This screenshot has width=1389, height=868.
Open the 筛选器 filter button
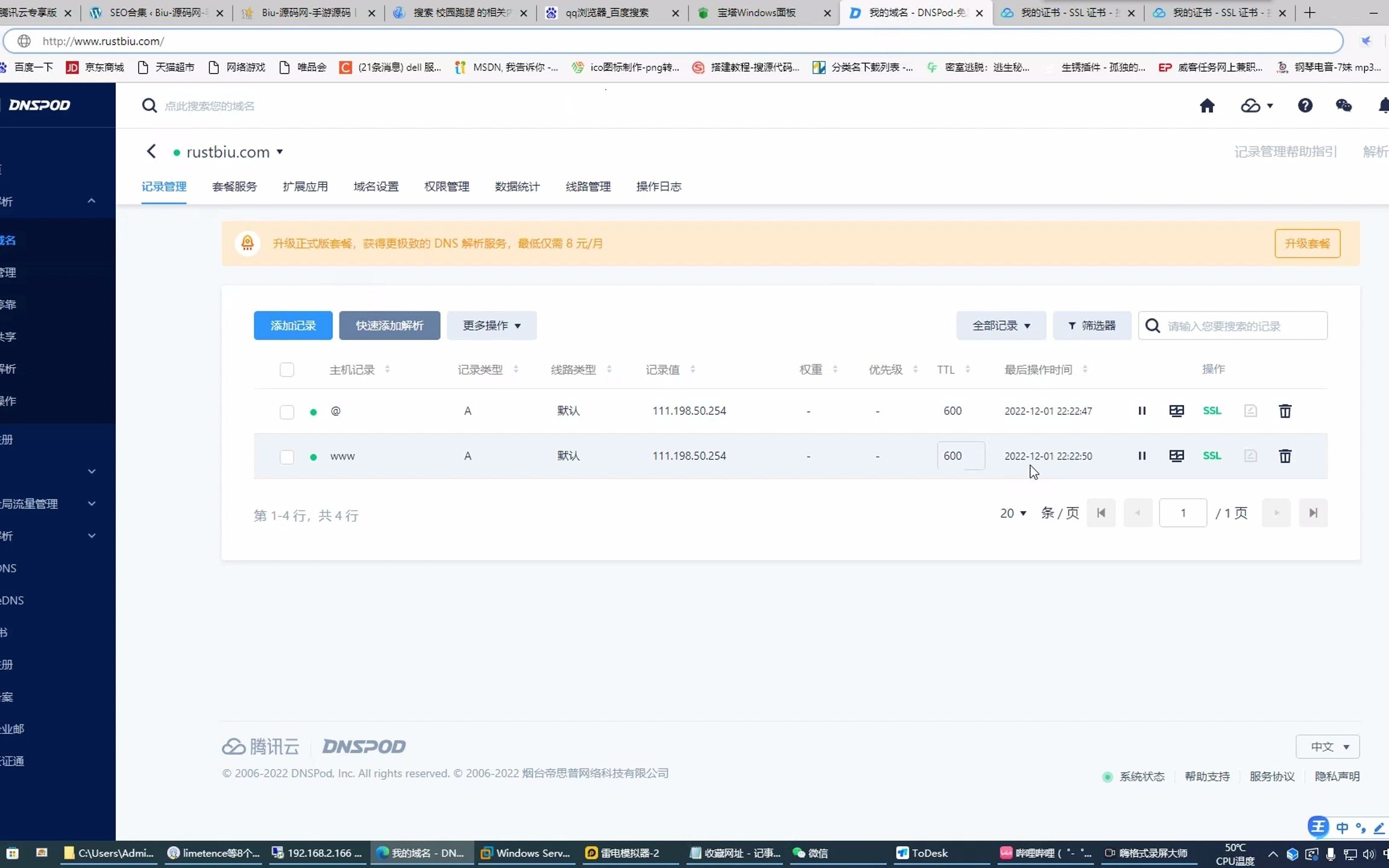tap(1092, 326)
